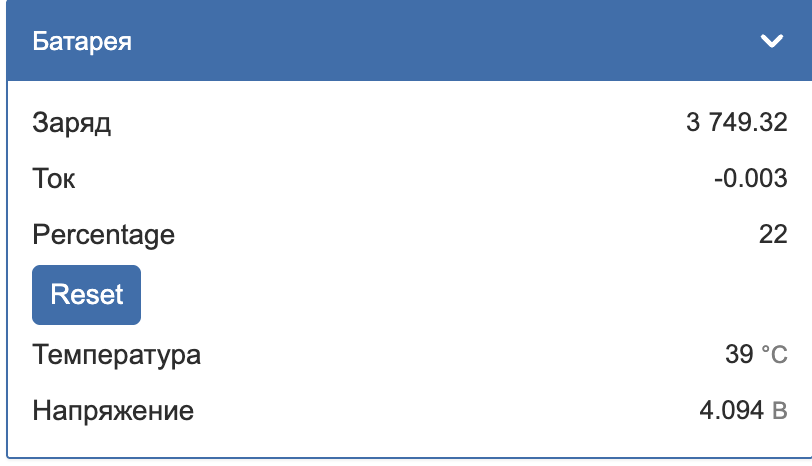The height and width of the screenshot is (466, 812).
Task: Click the blue header bar background
Action: pyautogui.click(x=420, y=41)
